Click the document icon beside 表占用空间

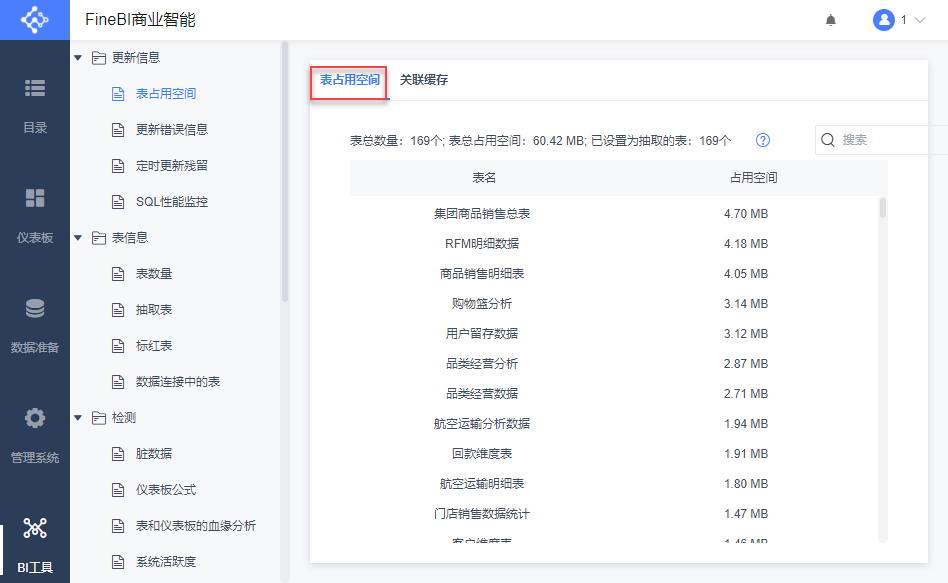[x=118, y=94]
